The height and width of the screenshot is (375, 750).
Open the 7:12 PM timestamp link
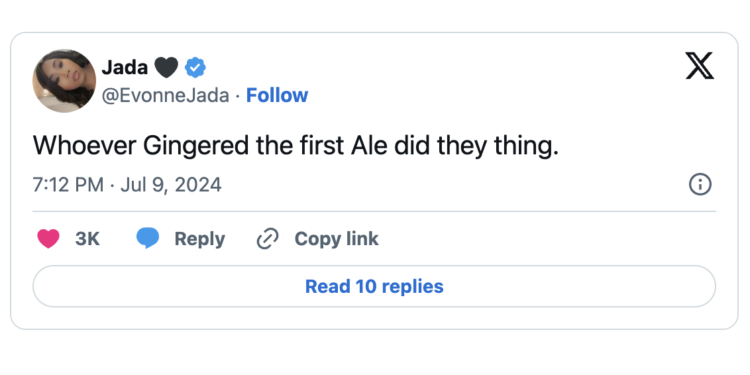[x=68, y=185]
